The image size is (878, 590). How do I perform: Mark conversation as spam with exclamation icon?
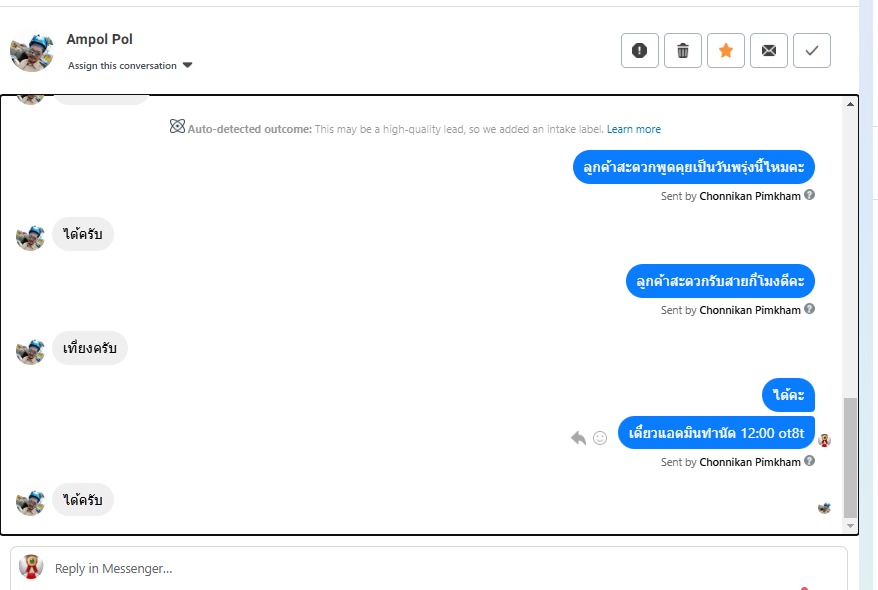(x=640, y=51)
